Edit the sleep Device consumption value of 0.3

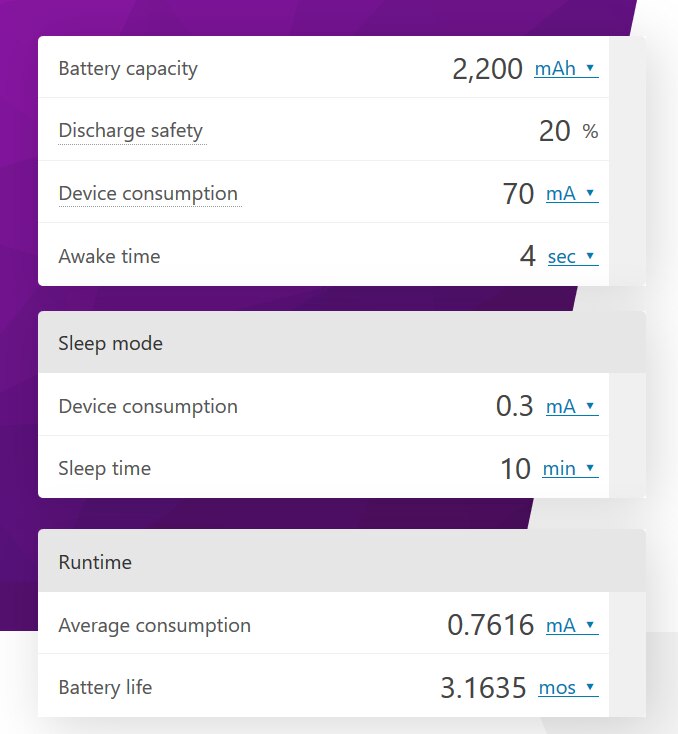(514, 407)
